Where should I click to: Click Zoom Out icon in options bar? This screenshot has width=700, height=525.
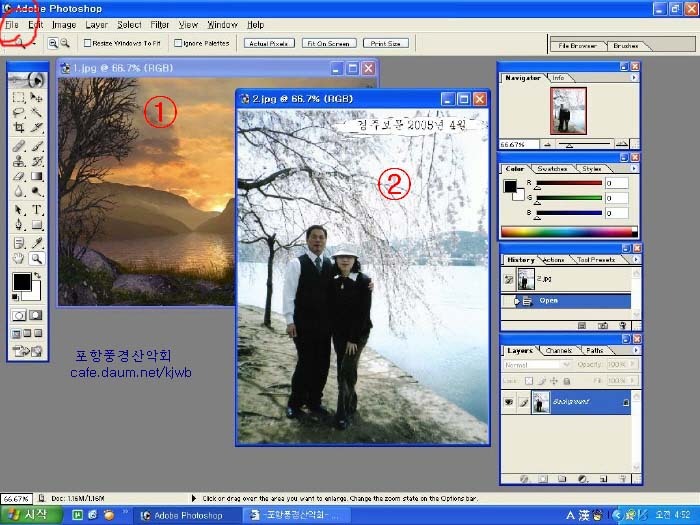pos(65,43)
